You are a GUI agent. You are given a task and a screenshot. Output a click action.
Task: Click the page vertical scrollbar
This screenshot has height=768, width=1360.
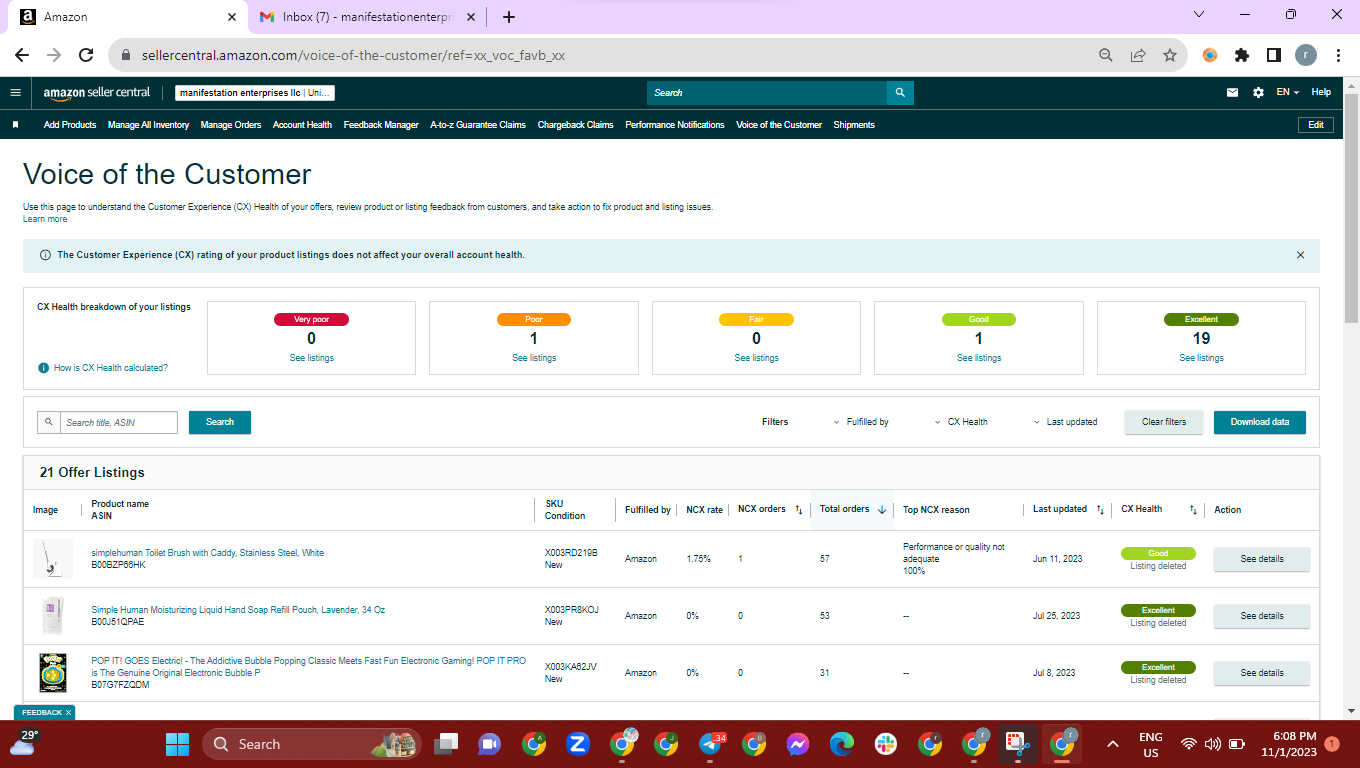click(1351, 210)
